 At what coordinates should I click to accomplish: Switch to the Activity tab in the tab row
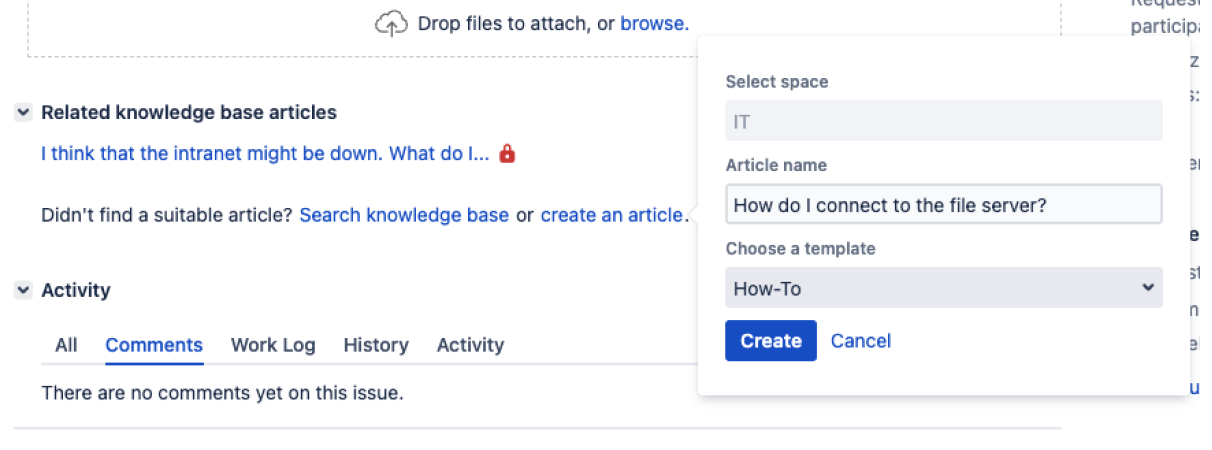[x=470, y=345]
